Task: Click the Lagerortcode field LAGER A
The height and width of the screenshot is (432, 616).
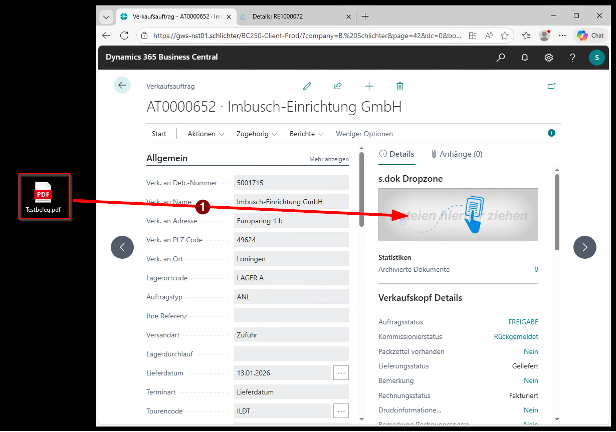Action: coord(291,278)
